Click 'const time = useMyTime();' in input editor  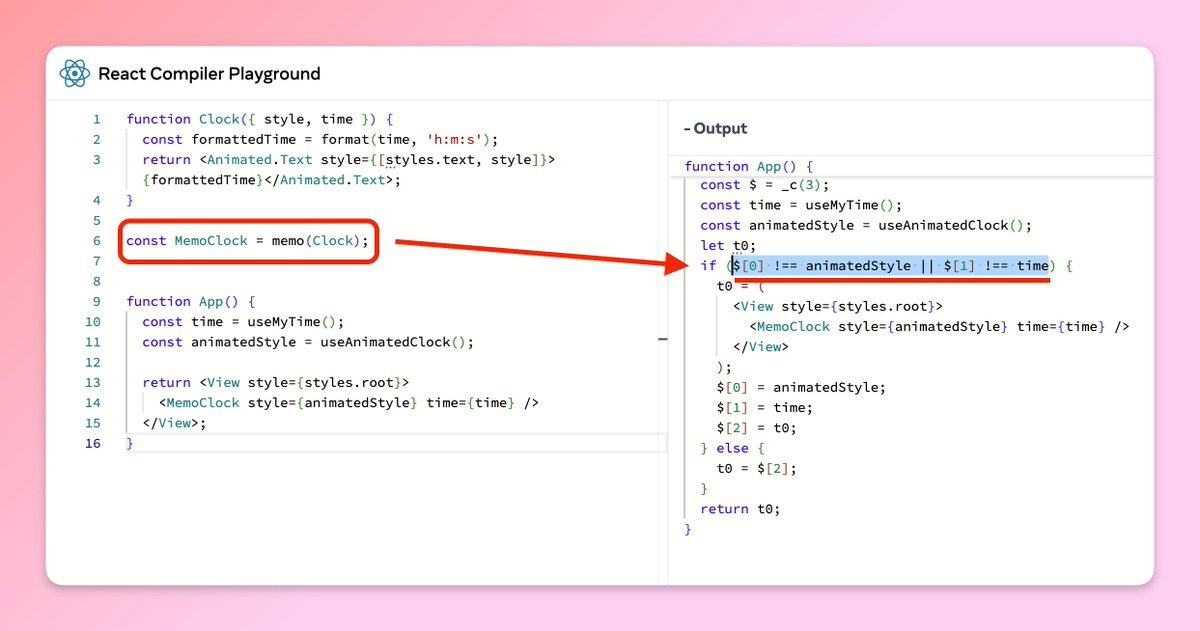click(242, 322)
